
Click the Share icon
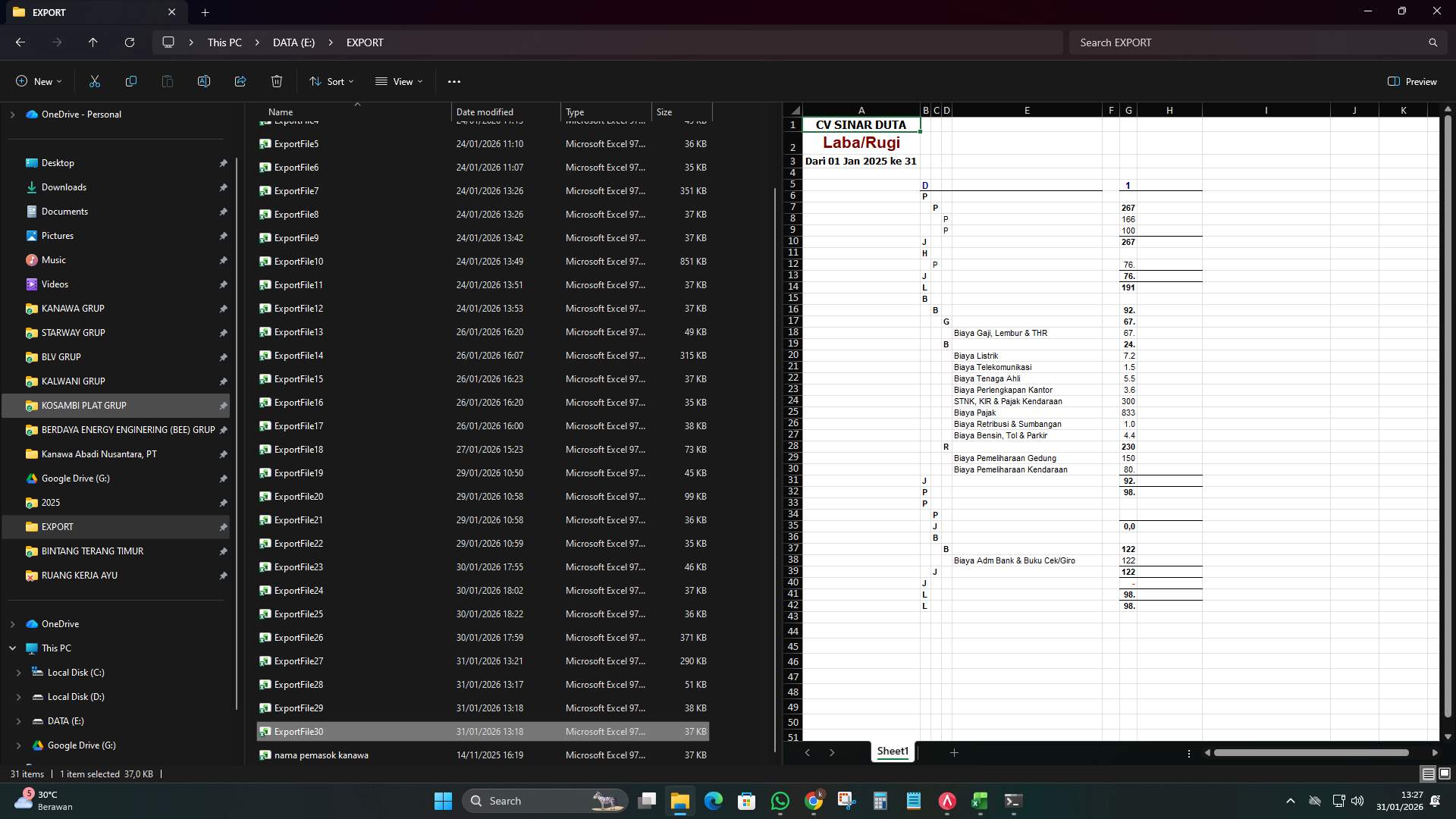point(240,81)
